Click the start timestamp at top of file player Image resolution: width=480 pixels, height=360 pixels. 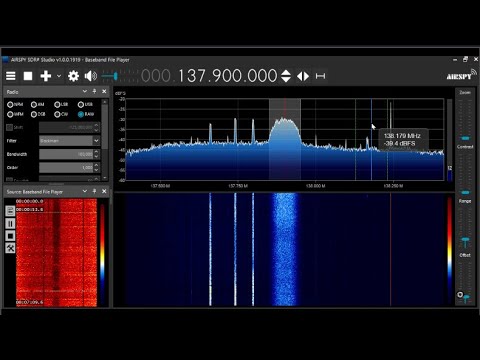point(30,201)
